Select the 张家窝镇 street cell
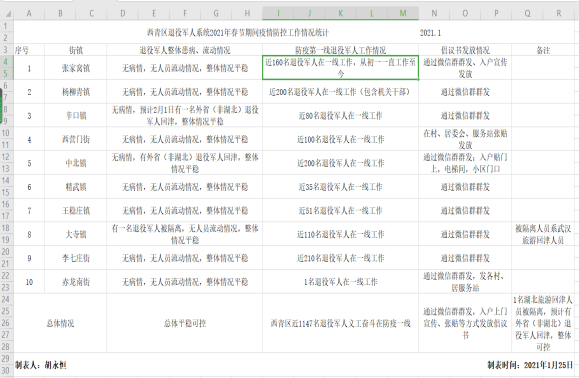This screenshot has width=579, height=378. (76, 68)
